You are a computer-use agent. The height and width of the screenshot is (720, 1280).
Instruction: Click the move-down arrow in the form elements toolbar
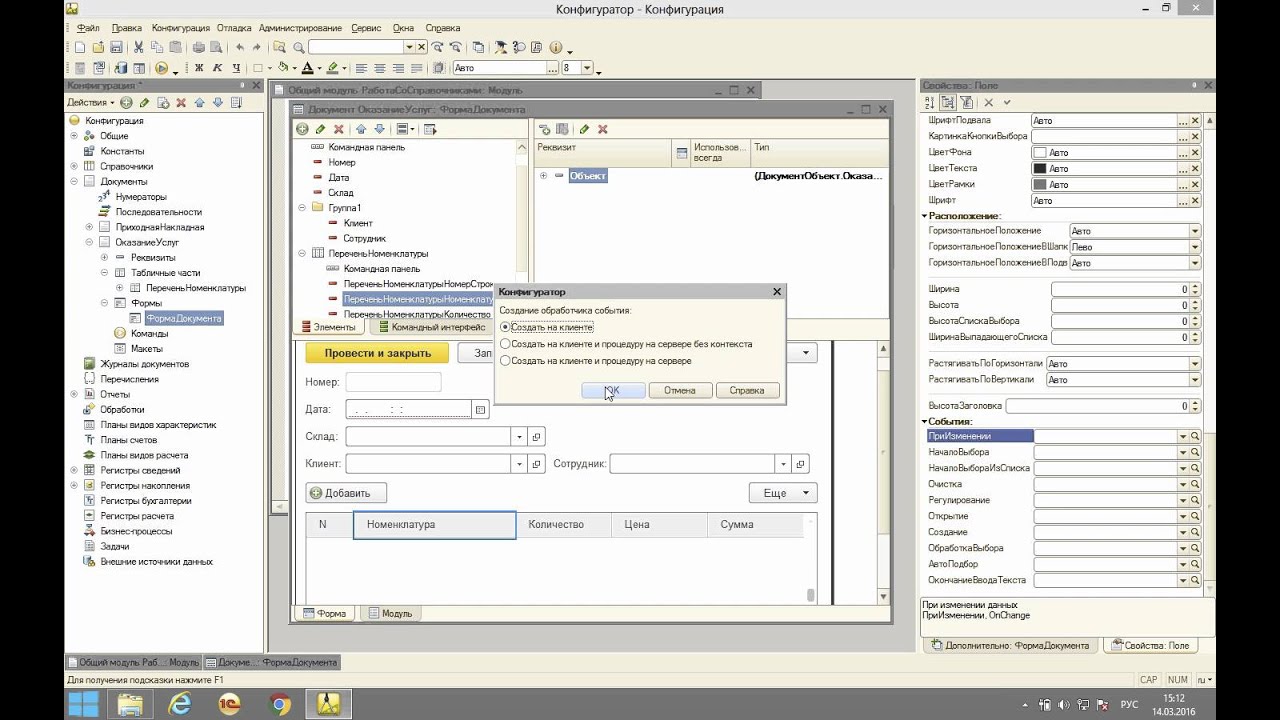tap(378, 129)
